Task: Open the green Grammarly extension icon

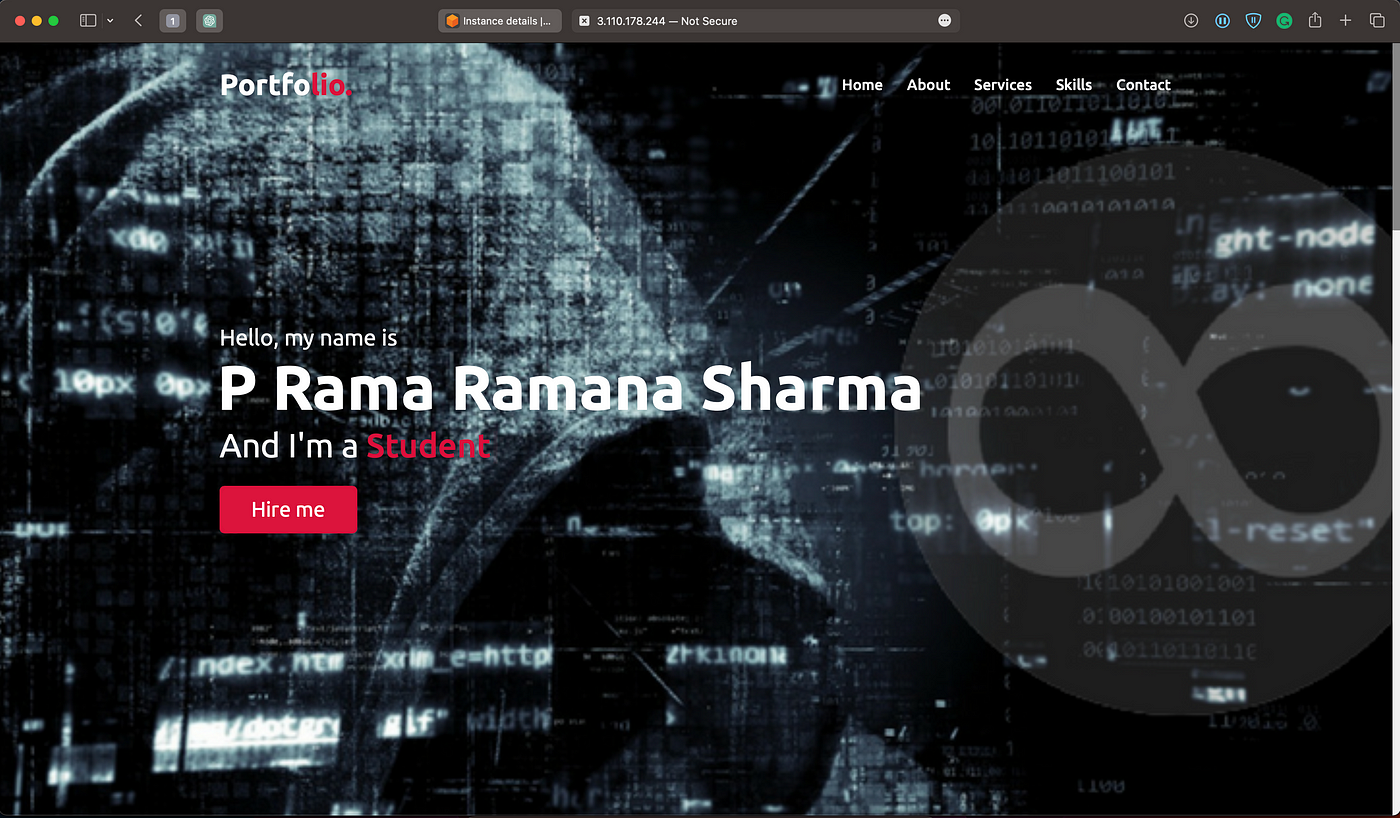Action: [x=1284, y=21]
